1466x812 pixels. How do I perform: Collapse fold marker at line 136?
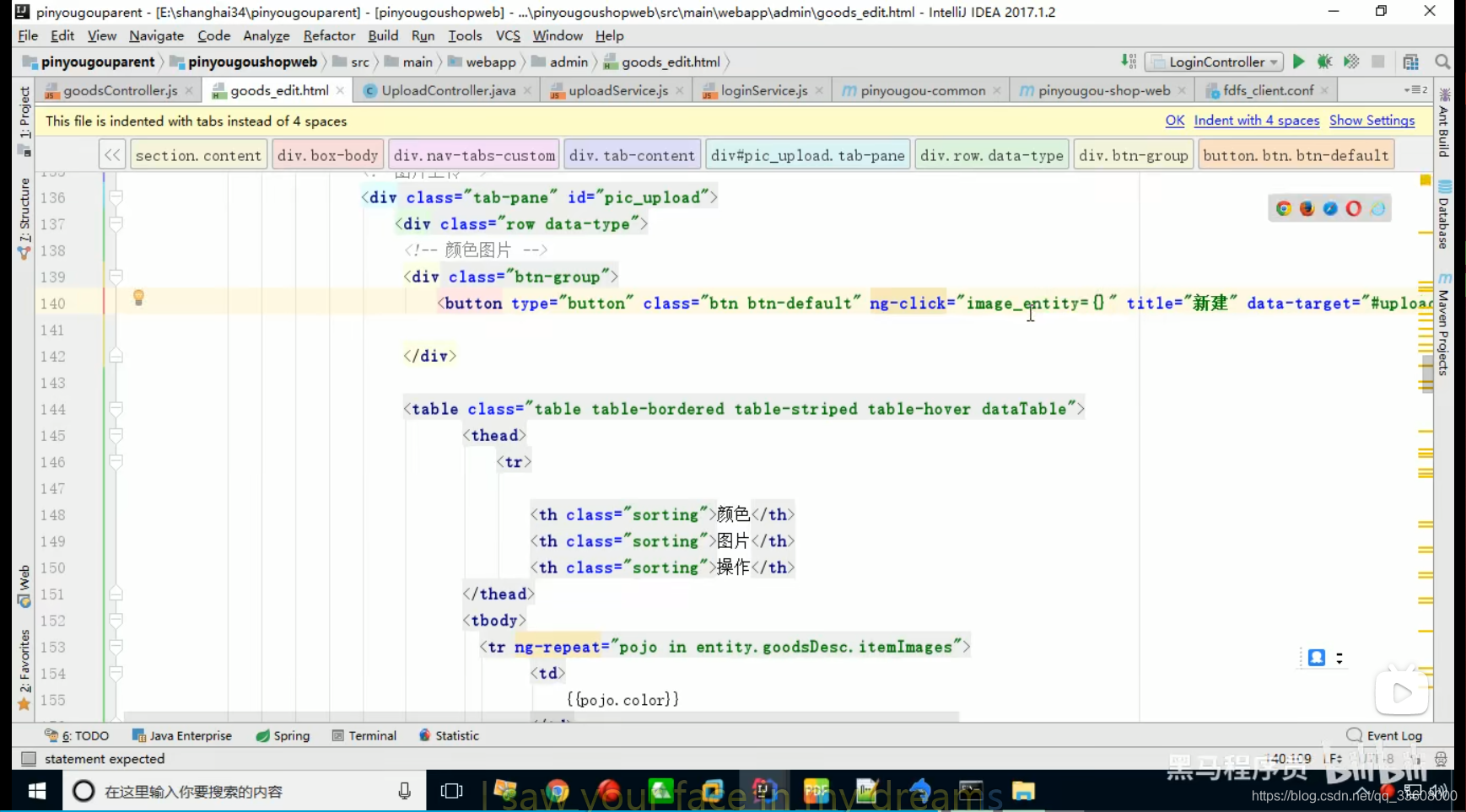pyautogui.click(x=116, y=197)
